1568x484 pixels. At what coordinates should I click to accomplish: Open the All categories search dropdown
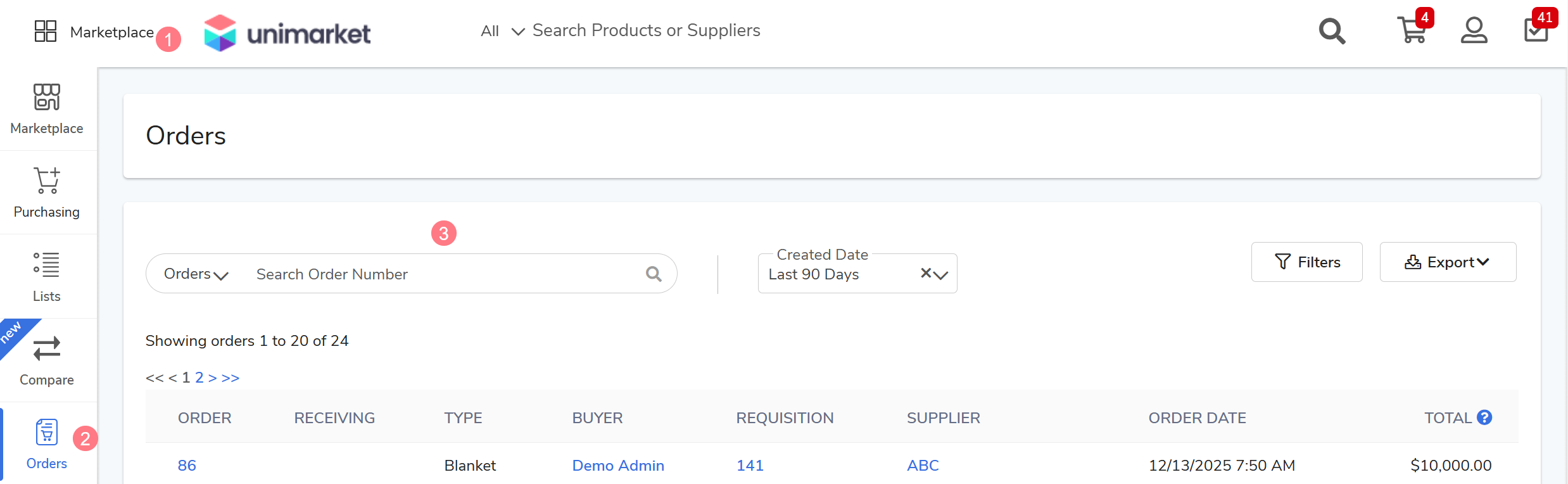coord(502,31)
